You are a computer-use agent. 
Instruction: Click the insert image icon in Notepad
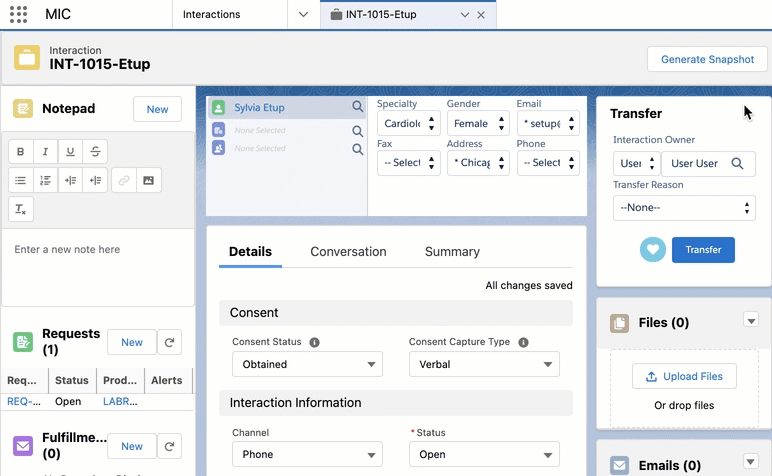click(x=149, y=181)
